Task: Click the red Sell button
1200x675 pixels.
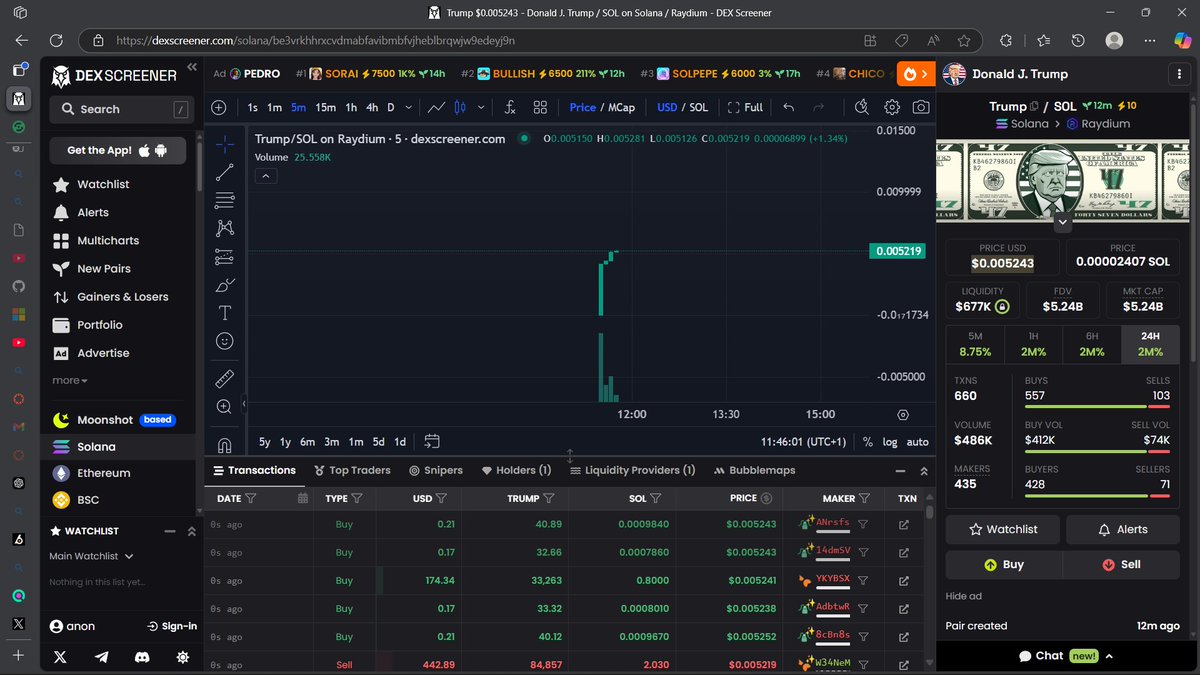Action: [x=1121, y=564]
